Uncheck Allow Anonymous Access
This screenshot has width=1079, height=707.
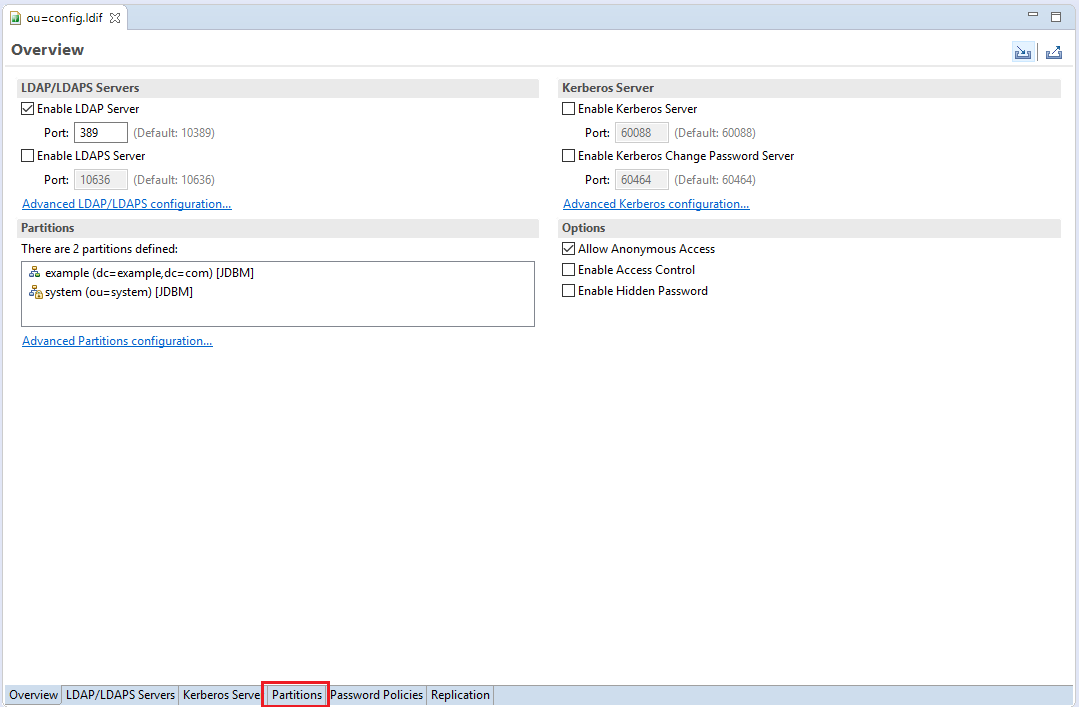(568, 248)
